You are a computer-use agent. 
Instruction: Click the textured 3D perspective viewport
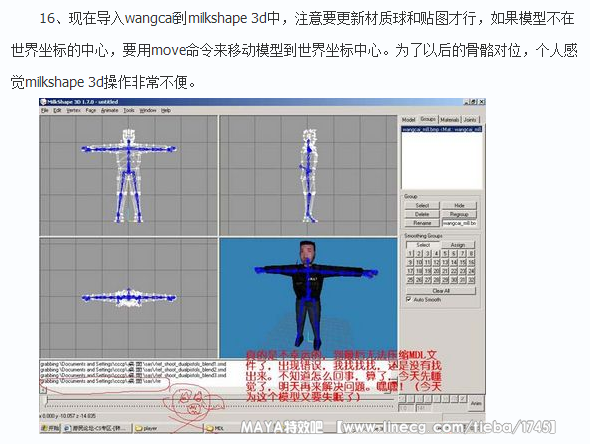(x=308, y=298)
